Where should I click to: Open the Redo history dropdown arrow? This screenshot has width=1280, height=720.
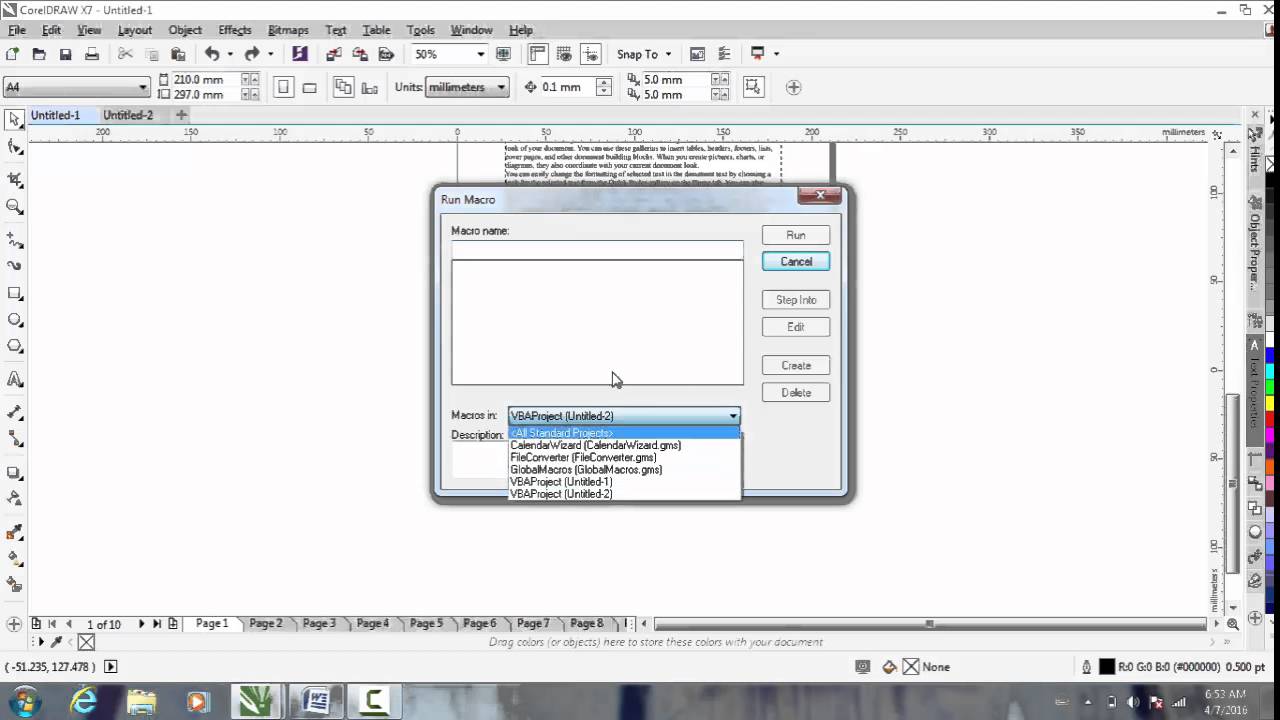click(270, 54)
